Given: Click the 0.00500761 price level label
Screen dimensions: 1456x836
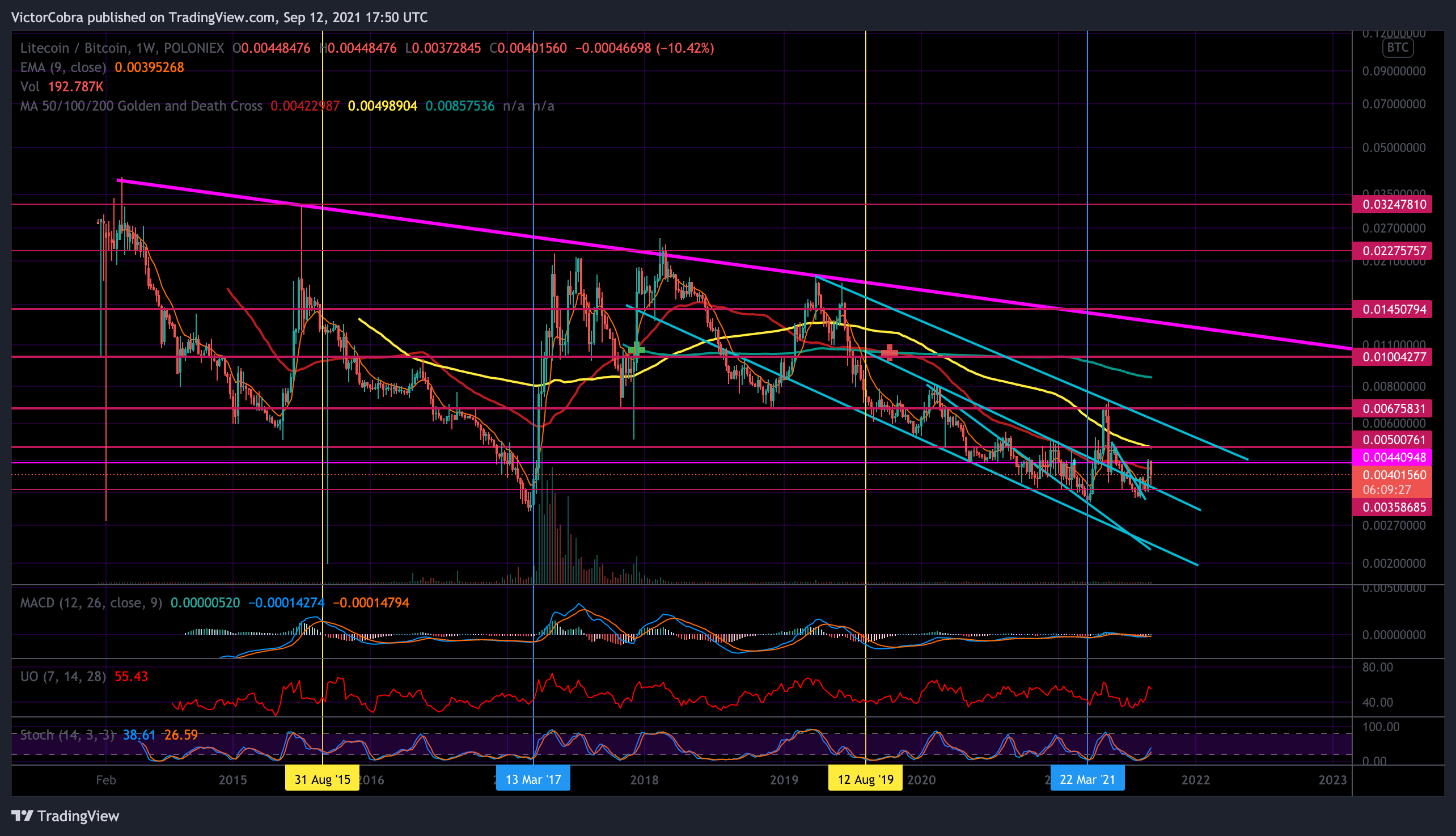Looking at the screenshot, I should pos(1392,440).
